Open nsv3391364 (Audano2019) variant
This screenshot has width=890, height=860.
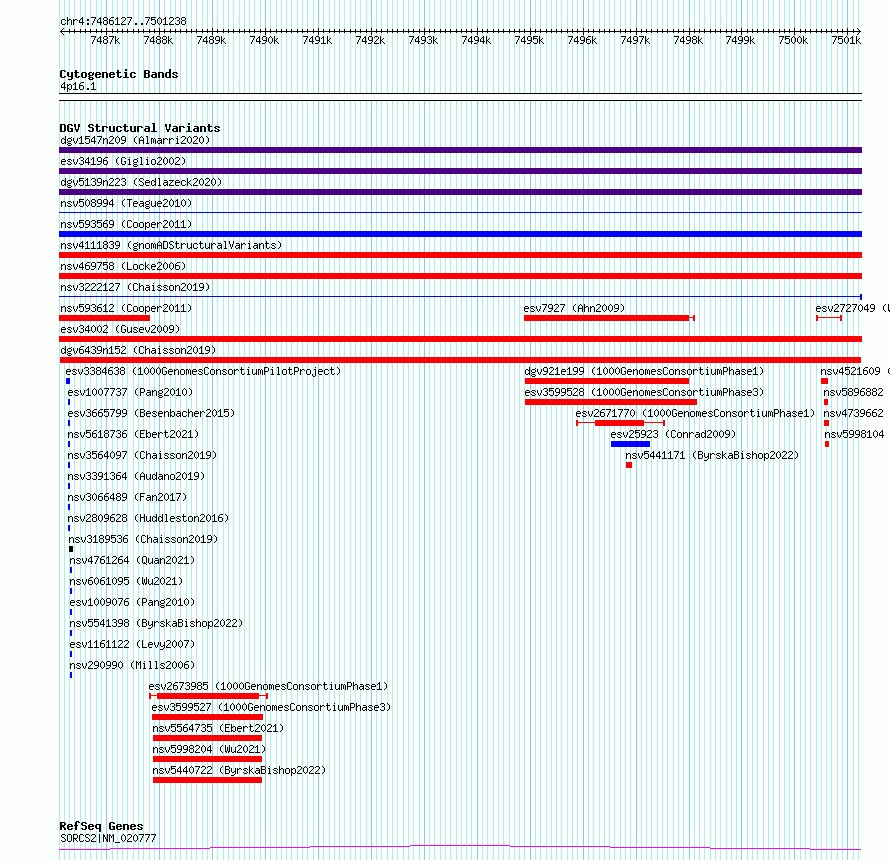(136, 476)
